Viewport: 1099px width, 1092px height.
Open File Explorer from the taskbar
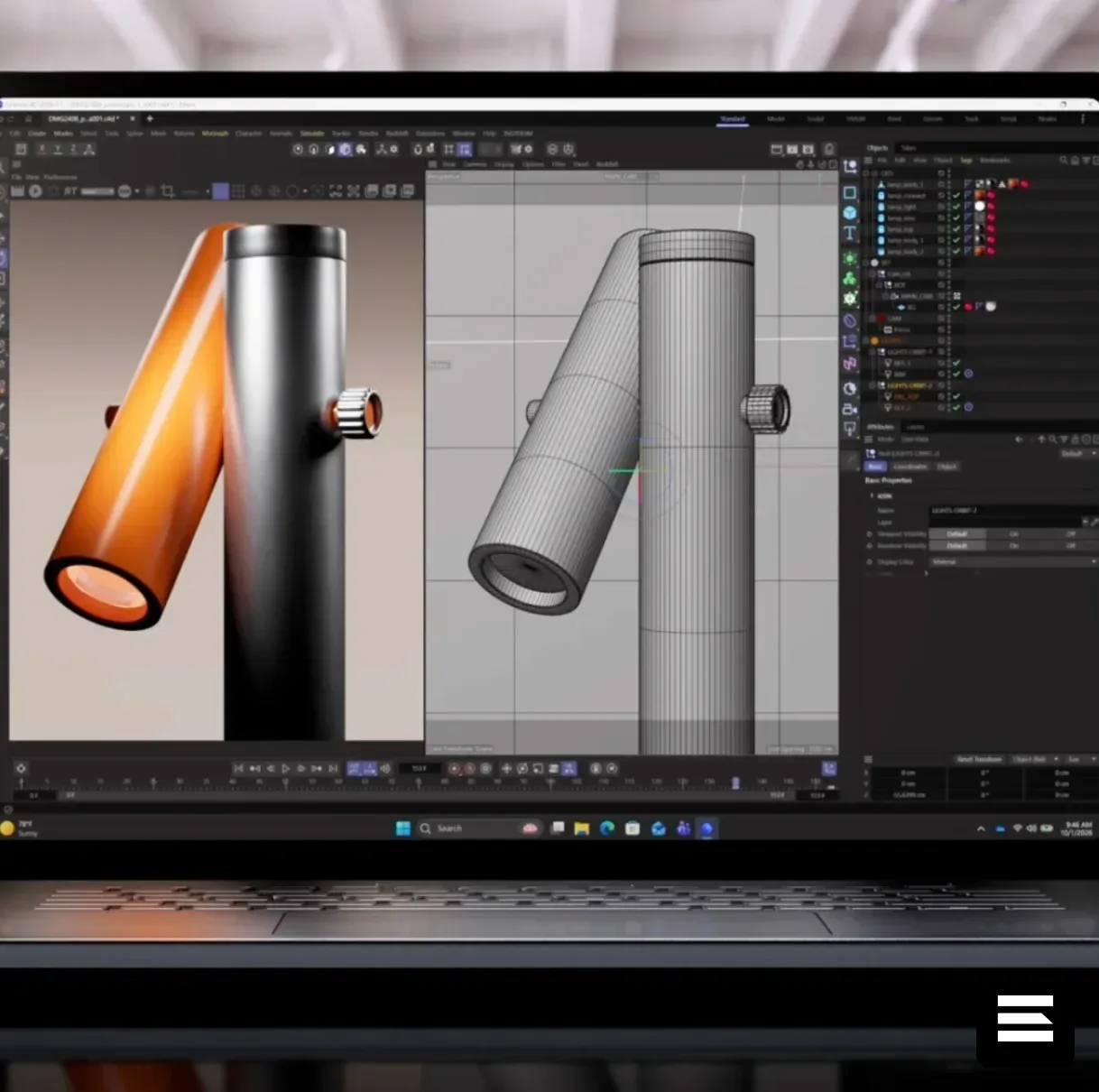pyautogui.click(x=582, y=828)
